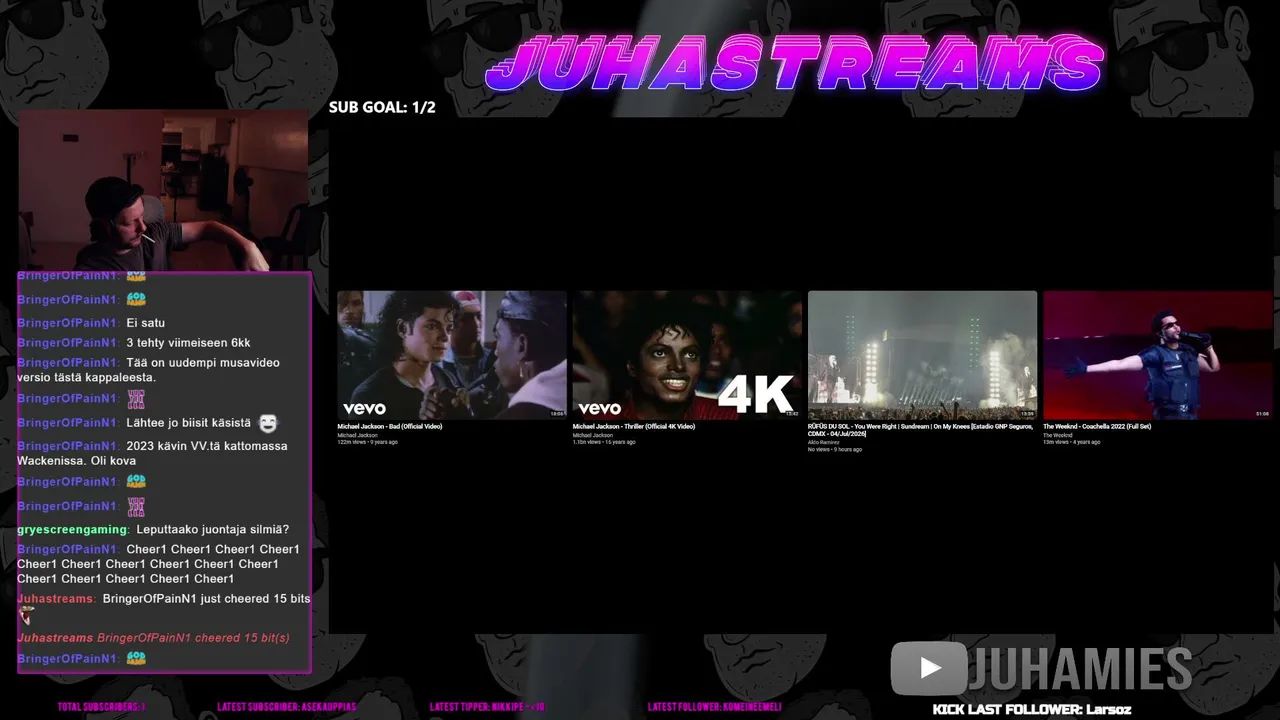Click the YouTube play logo beside JUHAMIES

tap(929, 668)
